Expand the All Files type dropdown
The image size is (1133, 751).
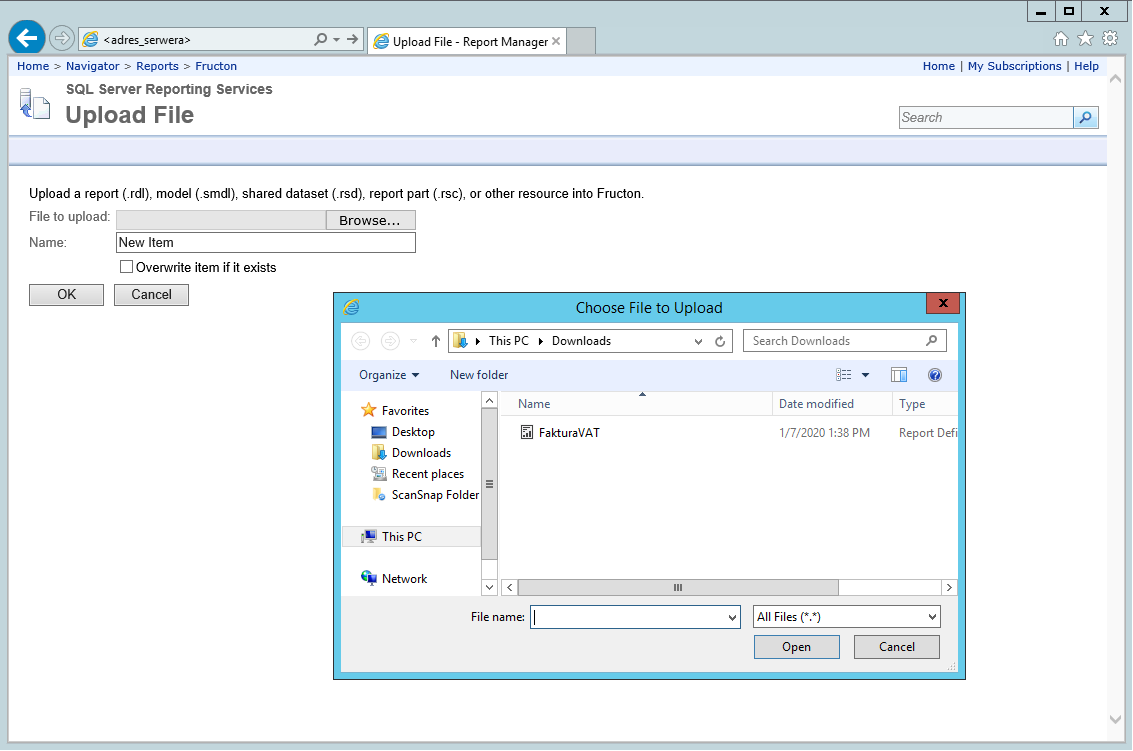click(846, 617)
